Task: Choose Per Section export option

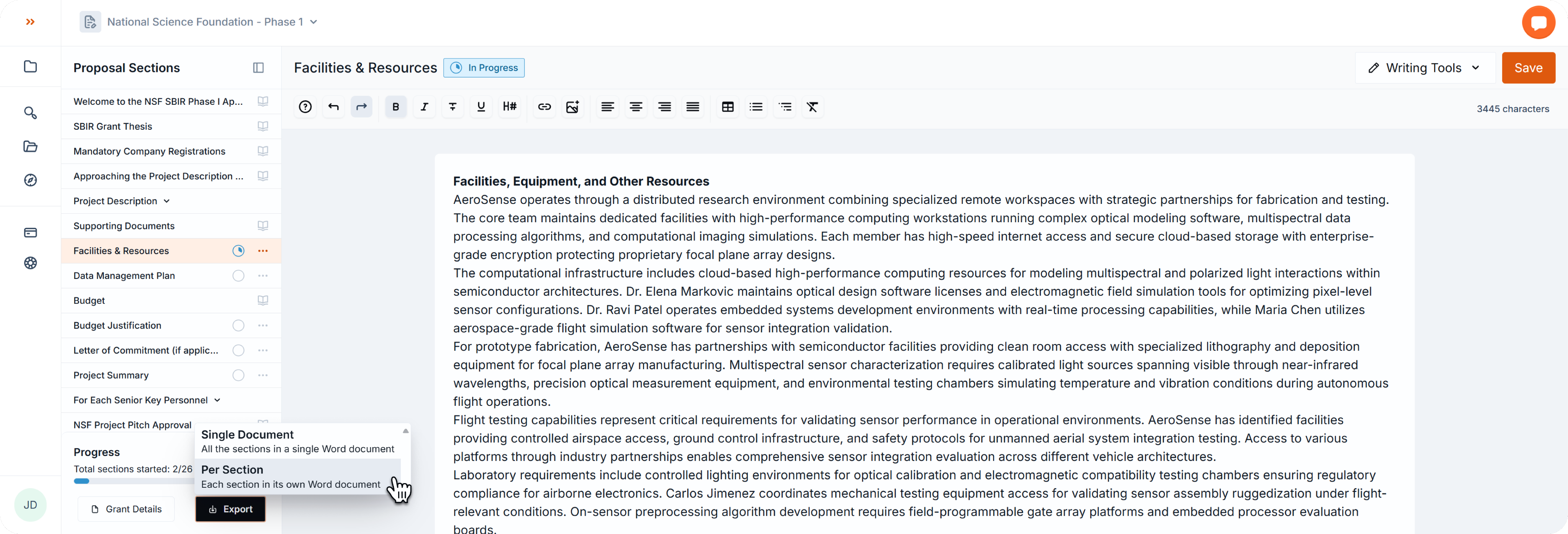Action: coord(291,476)
